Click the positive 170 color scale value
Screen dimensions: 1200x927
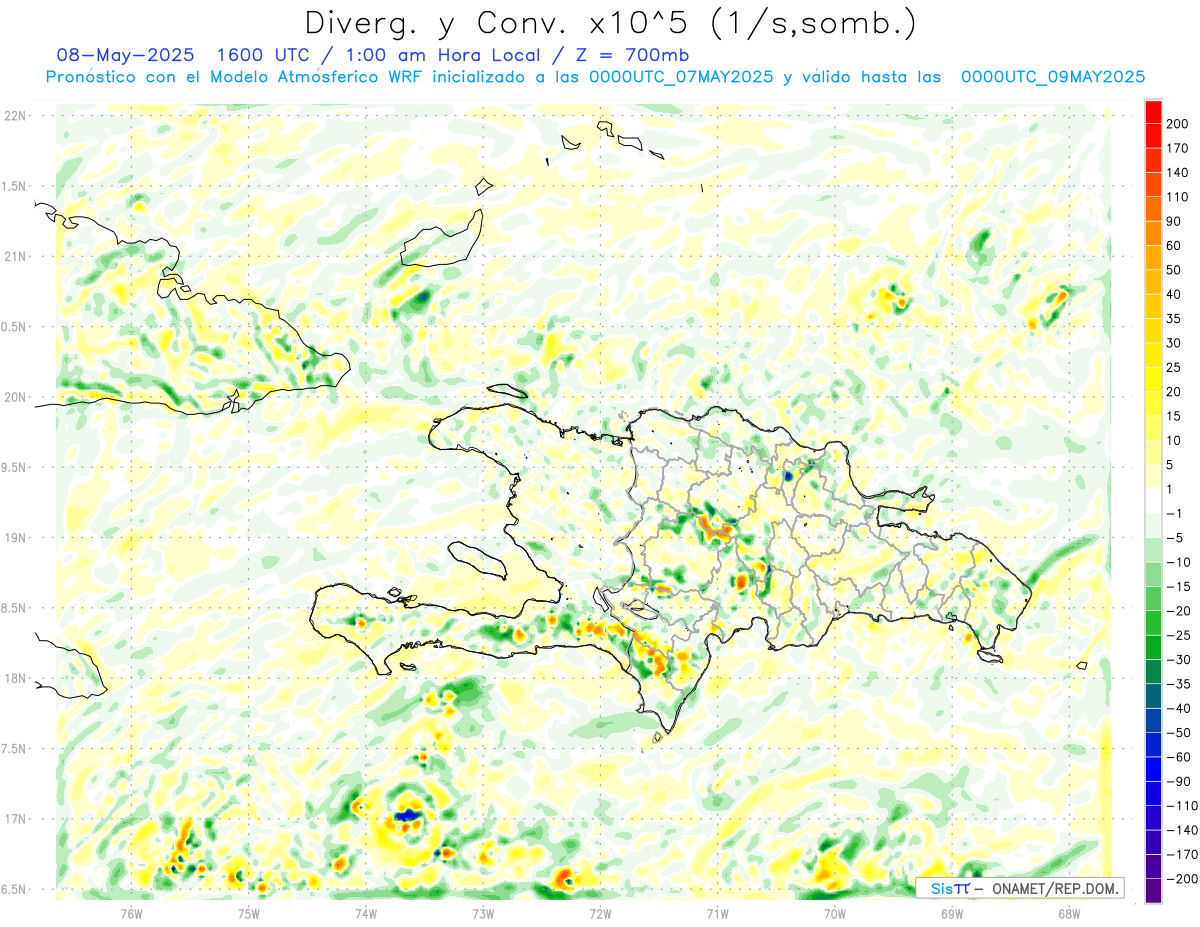tap(1179, 148)
